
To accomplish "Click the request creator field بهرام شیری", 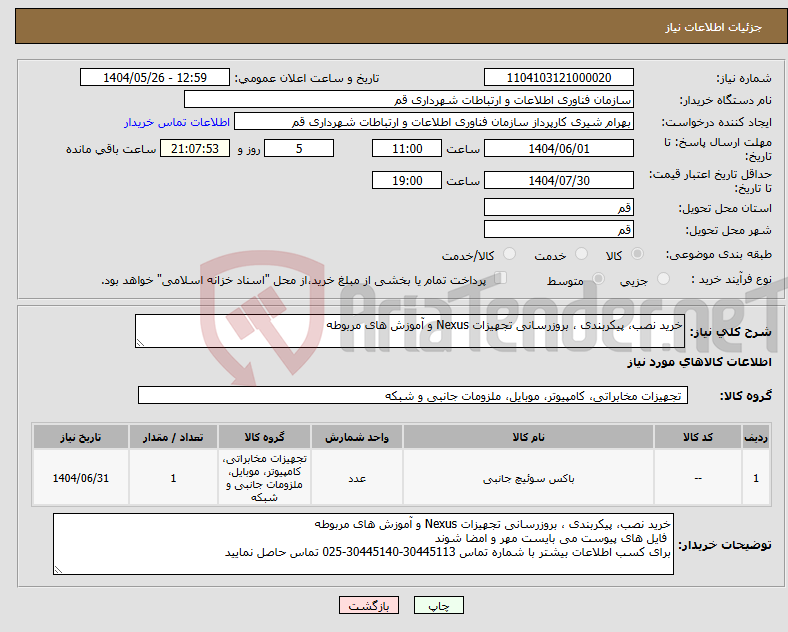I will click(434, 122).
